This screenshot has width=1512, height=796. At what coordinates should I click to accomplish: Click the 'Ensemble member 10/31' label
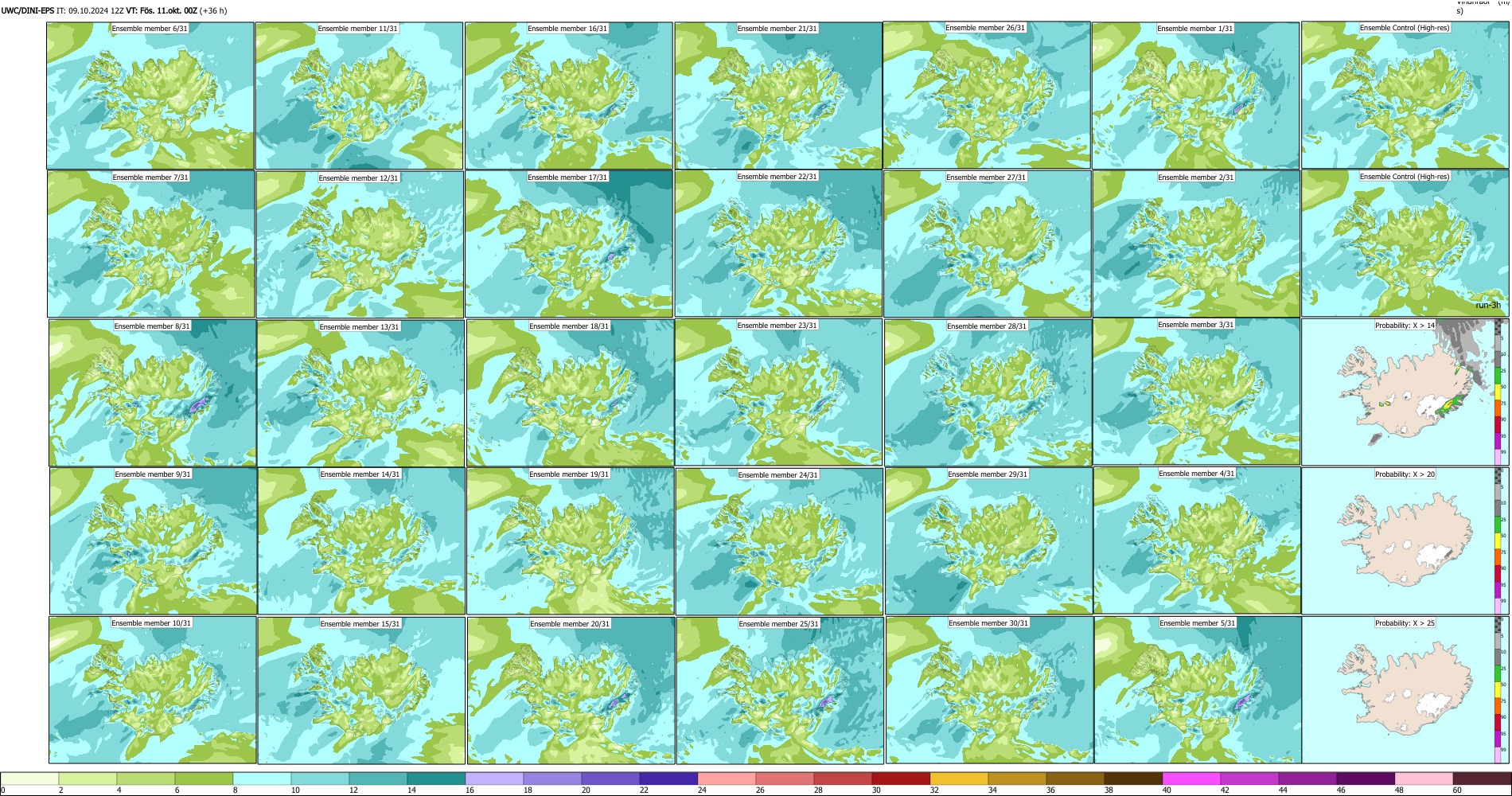[x=151, y=623]
